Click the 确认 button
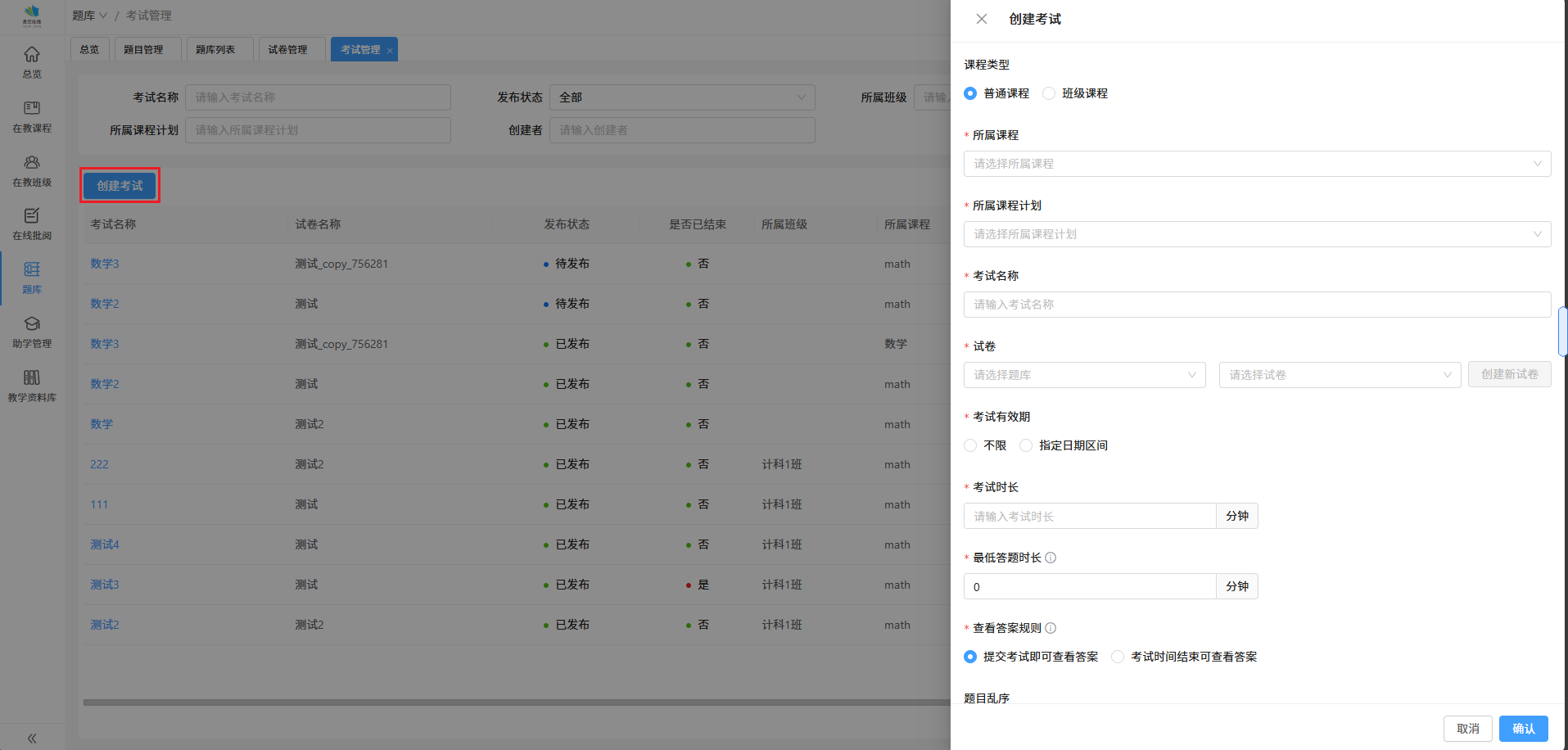This screenshot has height=750, width=1568. click(1523, 729)
